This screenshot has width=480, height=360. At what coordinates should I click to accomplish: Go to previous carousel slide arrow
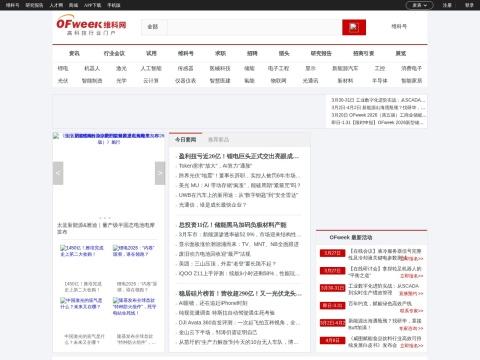coord(58,173)
